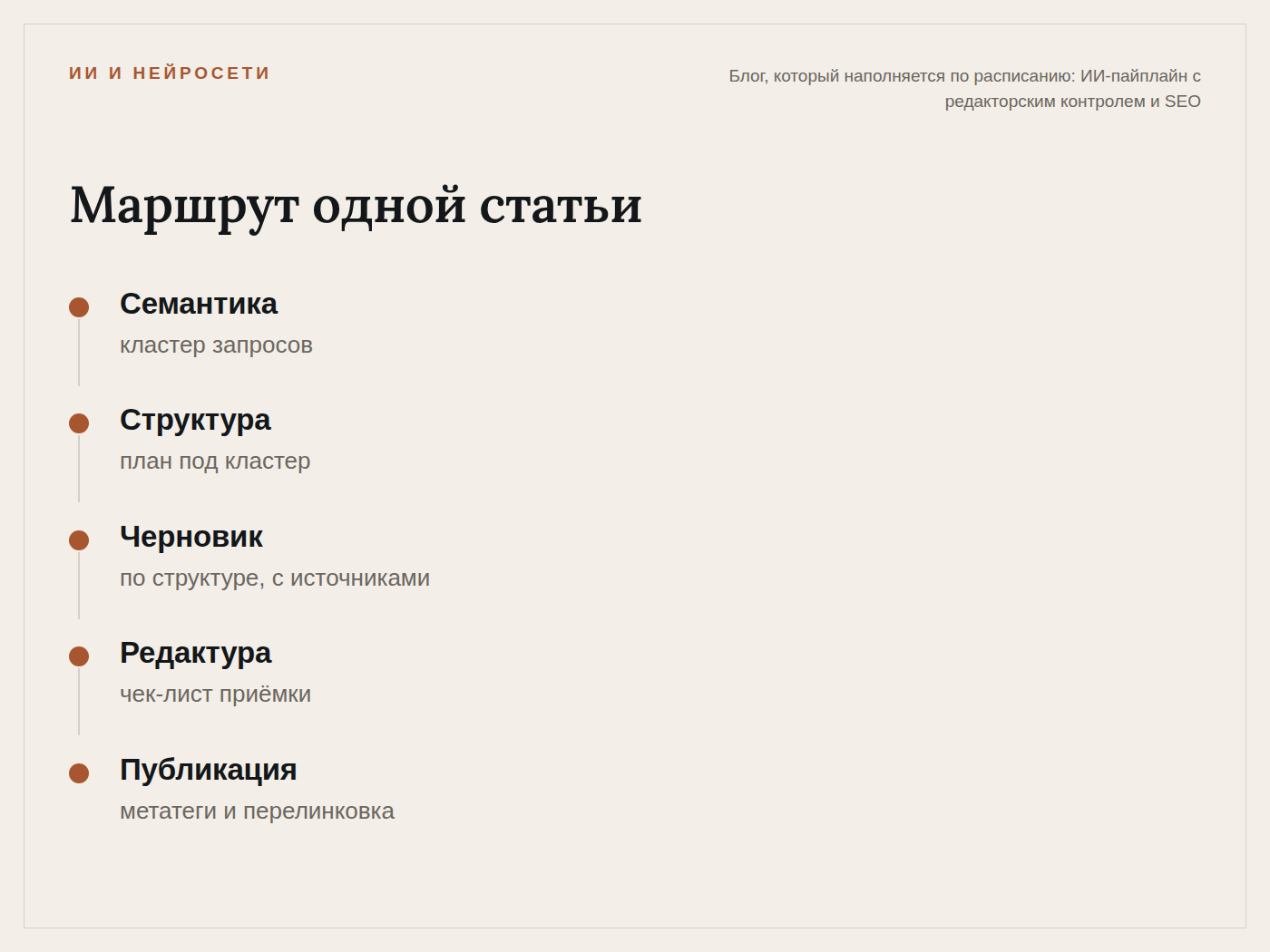Click the timeline dot beside Семантика
Image resolution: width=1270 pixels, height=952 pixels.
pos(79,307)
